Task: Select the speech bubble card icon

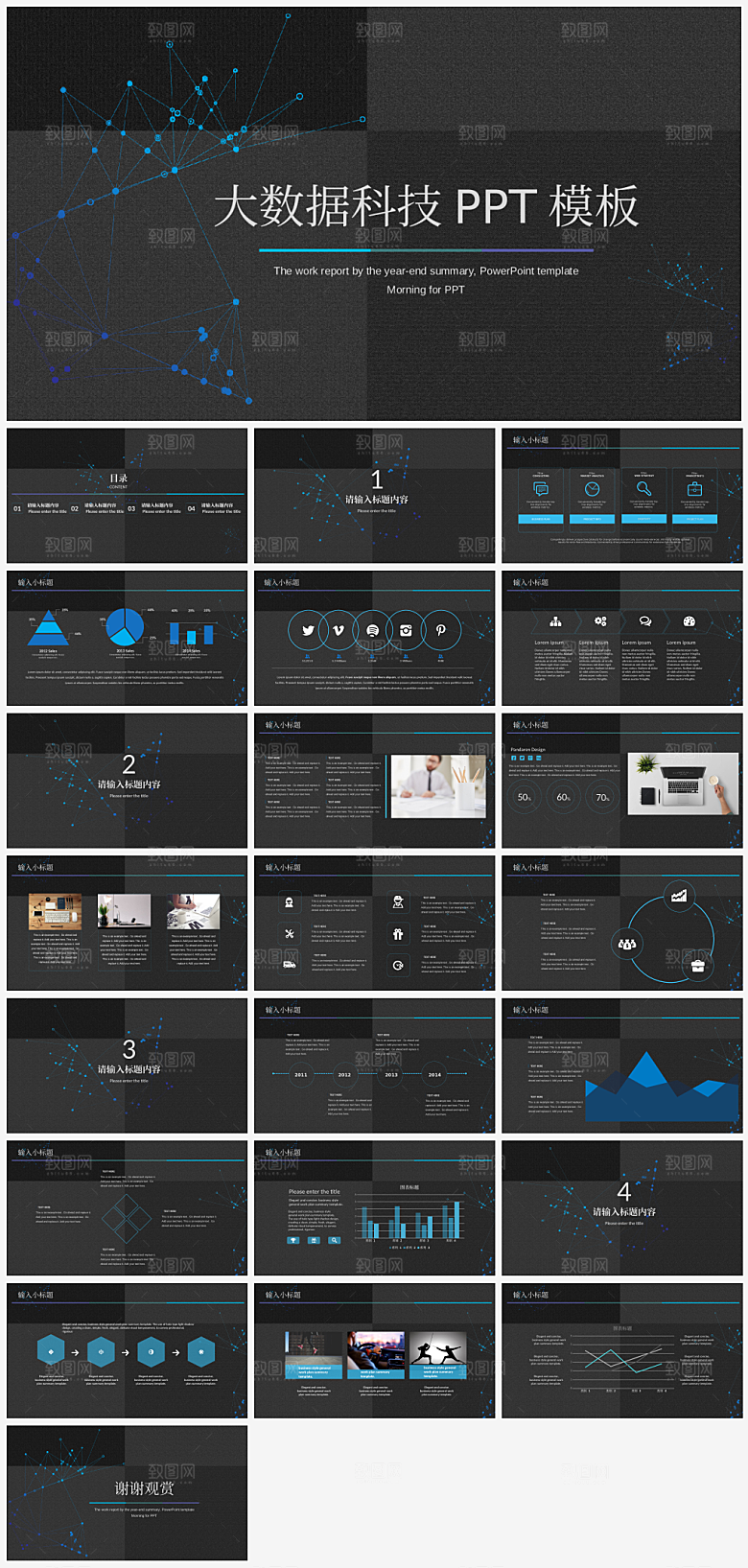Action: click(541, 489)
